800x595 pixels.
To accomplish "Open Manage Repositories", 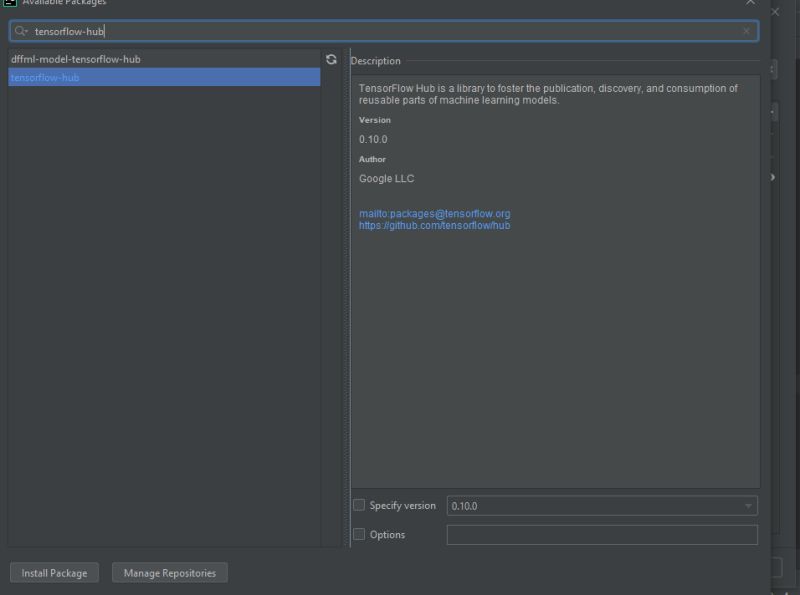I will pos(169,572).
